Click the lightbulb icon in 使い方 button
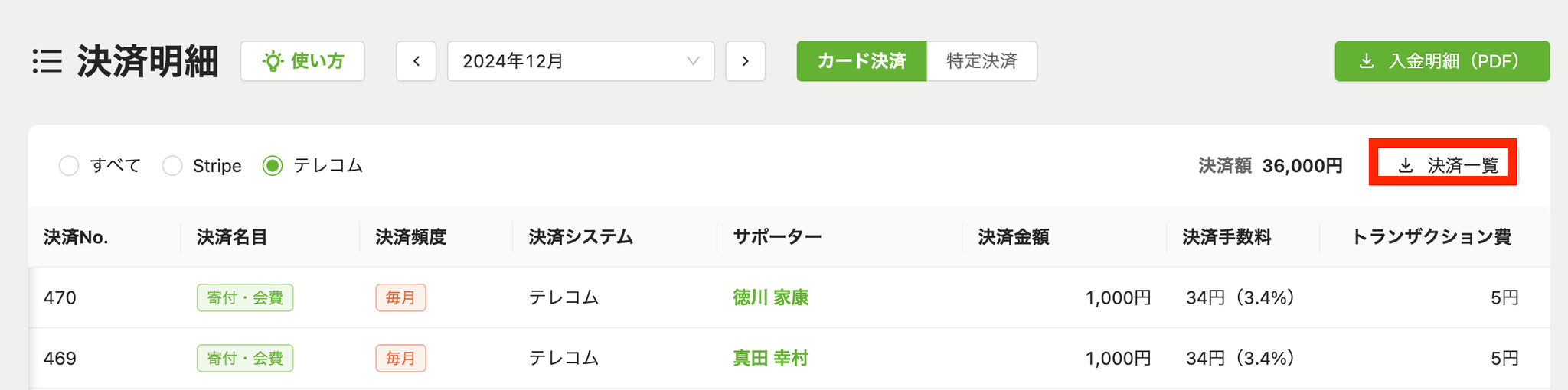 coord(273,61)
